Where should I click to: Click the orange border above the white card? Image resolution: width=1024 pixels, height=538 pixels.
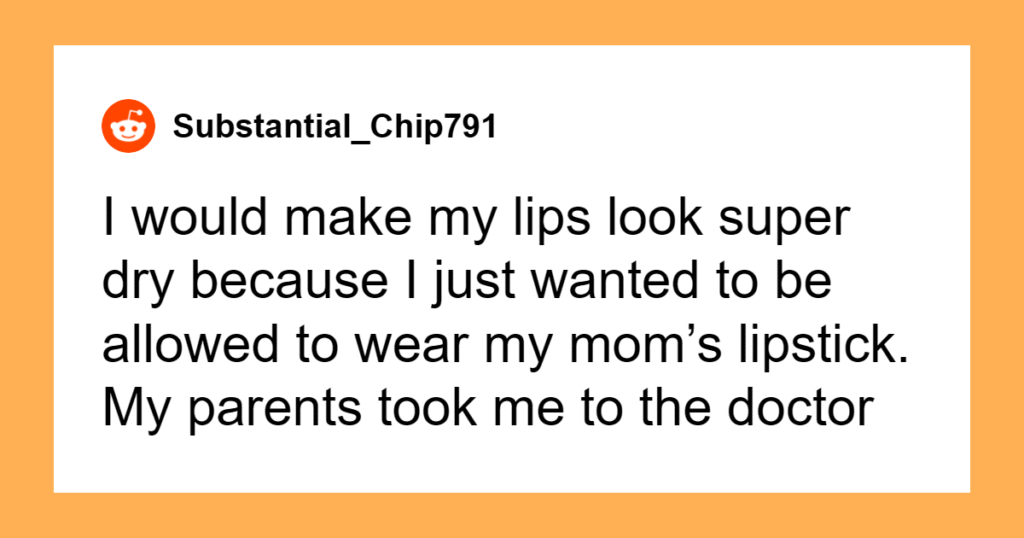(512, 22)
